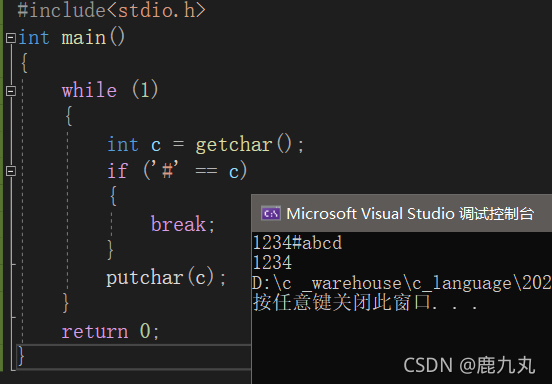Click the getchar() call in code
The height and width of the screenshot is (384, 552).
pos(244,145)
